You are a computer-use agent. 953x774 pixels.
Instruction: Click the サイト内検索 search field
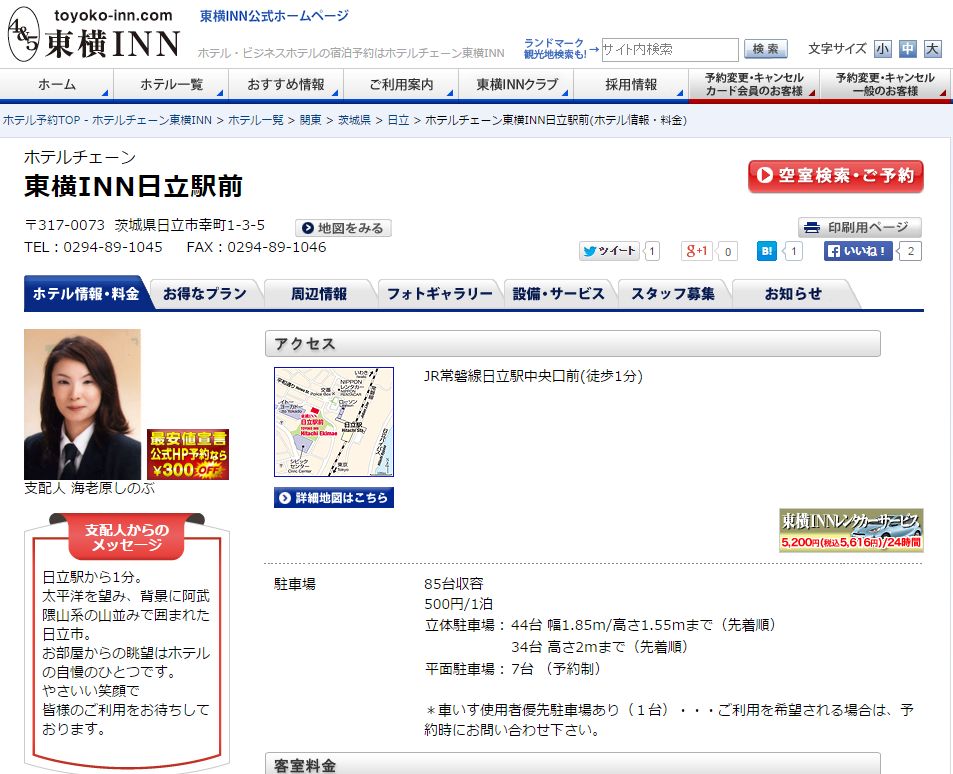click(670, 49)
